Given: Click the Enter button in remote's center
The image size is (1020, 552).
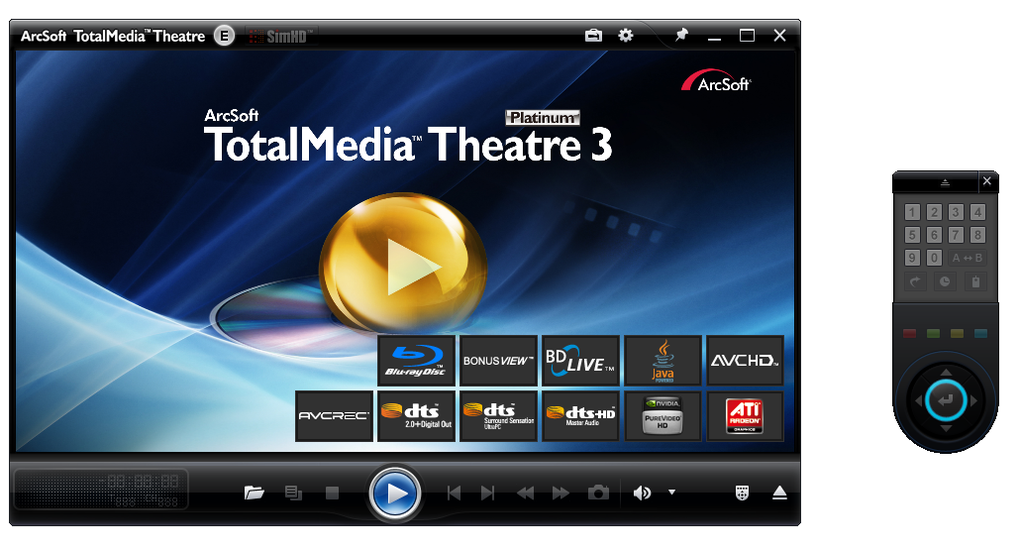Looking at the screenshot, I should [945, 400].
